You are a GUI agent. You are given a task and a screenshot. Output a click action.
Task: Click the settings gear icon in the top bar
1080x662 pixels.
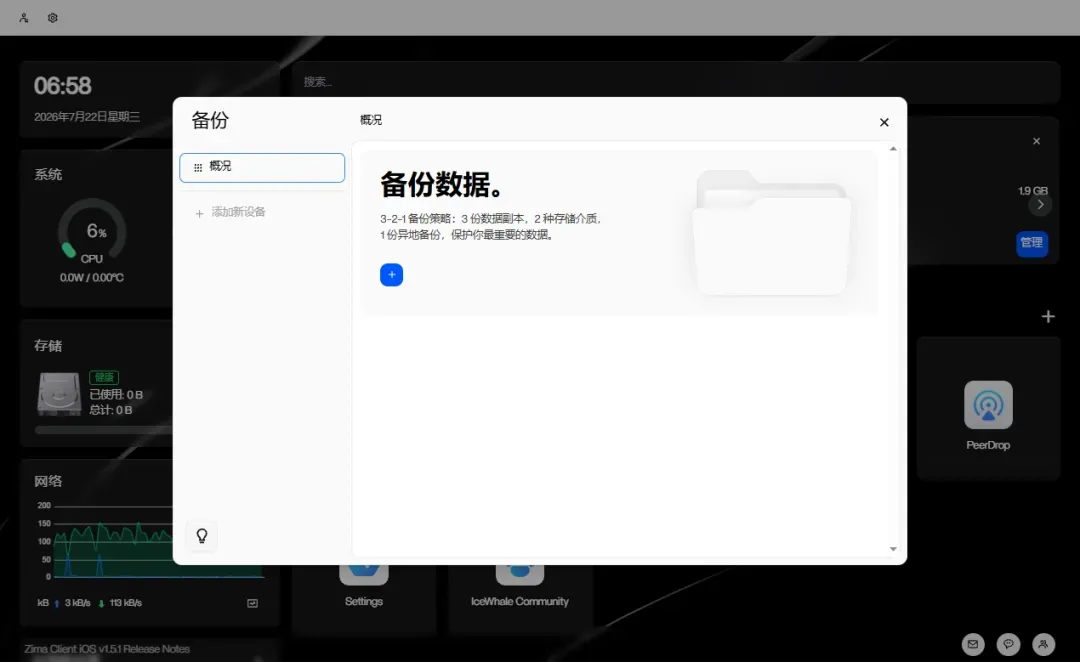click(x=52, y=18)
